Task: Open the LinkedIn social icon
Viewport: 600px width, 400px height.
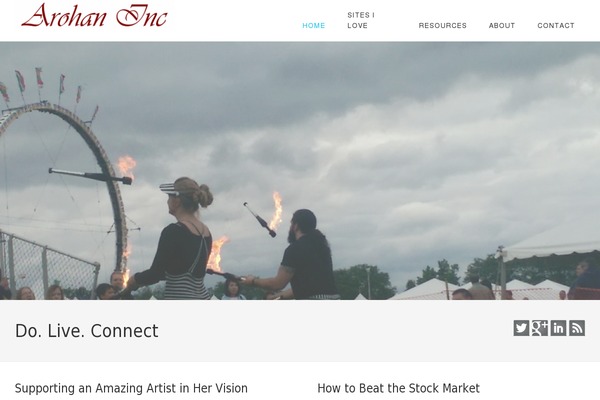Action: pos(558,328)
